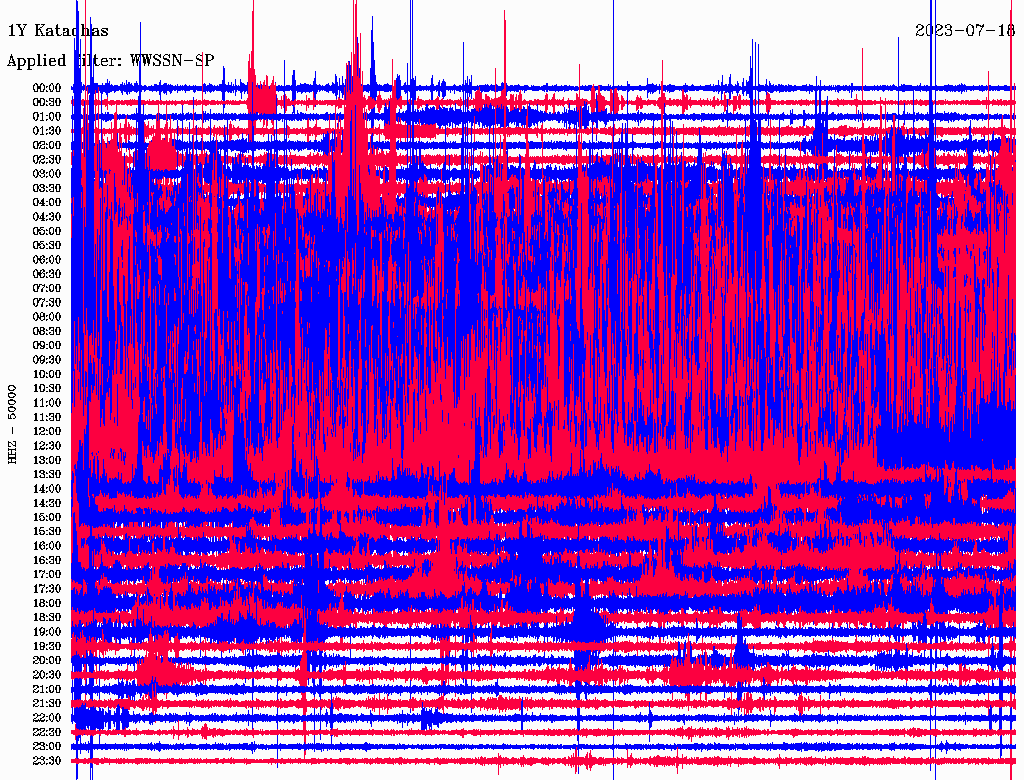Click the 04:30 time label
The height and width of the screenshot is (780, 1024).
47,217
